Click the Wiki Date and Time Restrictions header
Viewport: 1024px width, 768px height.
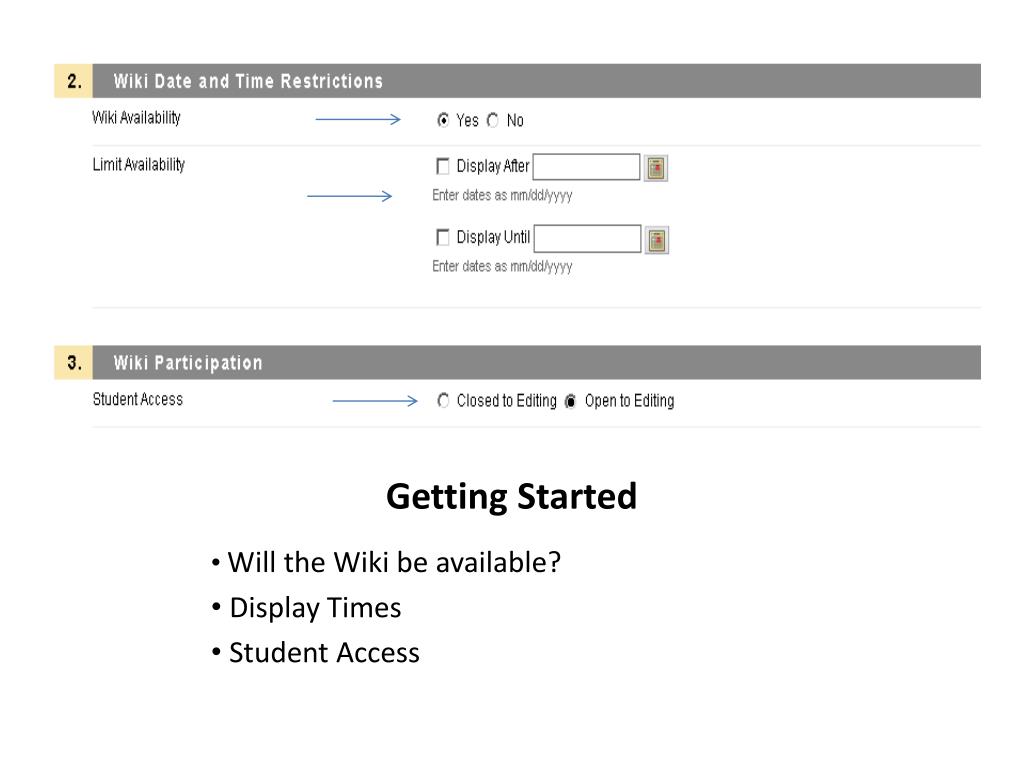click(x=537, y=81)
